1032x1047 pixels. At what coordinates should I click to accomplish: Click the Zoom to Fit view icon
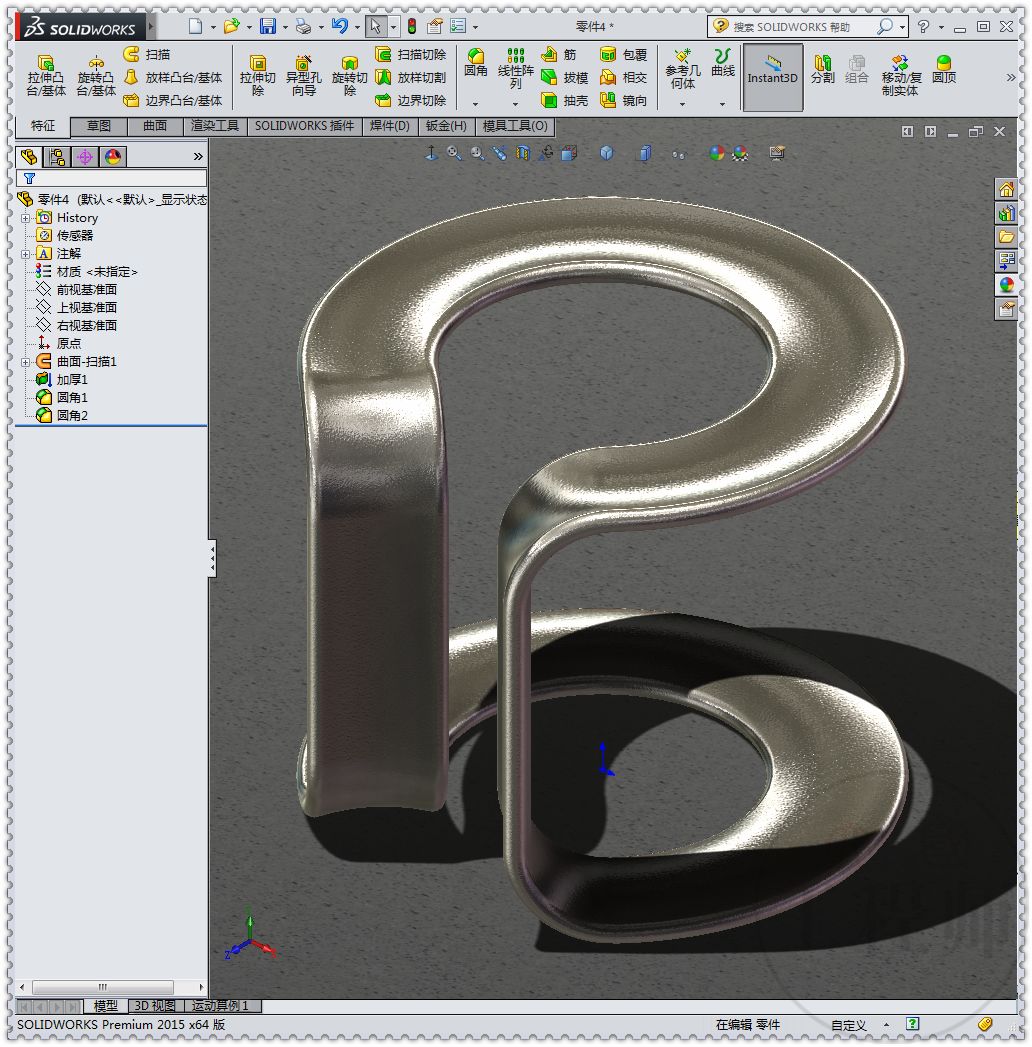tap(456, 153)
